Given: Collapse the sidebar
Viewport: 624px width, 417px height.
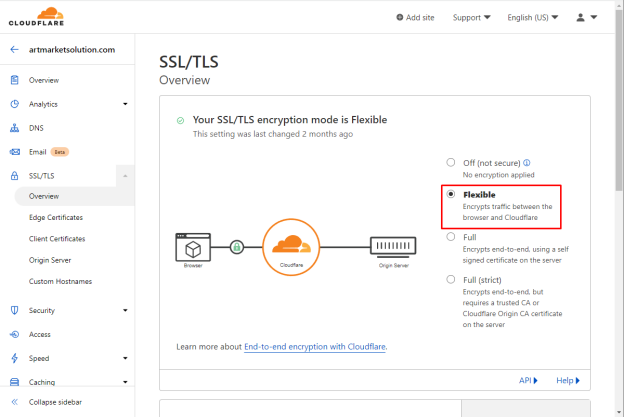Looking at the screenshot, I should [46, 402].
